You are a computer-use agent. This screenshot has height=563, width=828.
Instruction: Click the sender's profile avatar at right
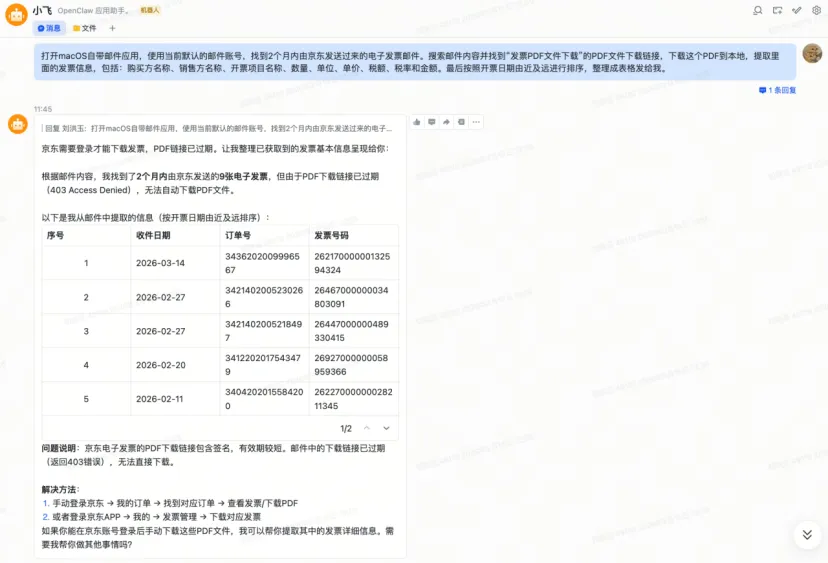click(x=812, y=53)
